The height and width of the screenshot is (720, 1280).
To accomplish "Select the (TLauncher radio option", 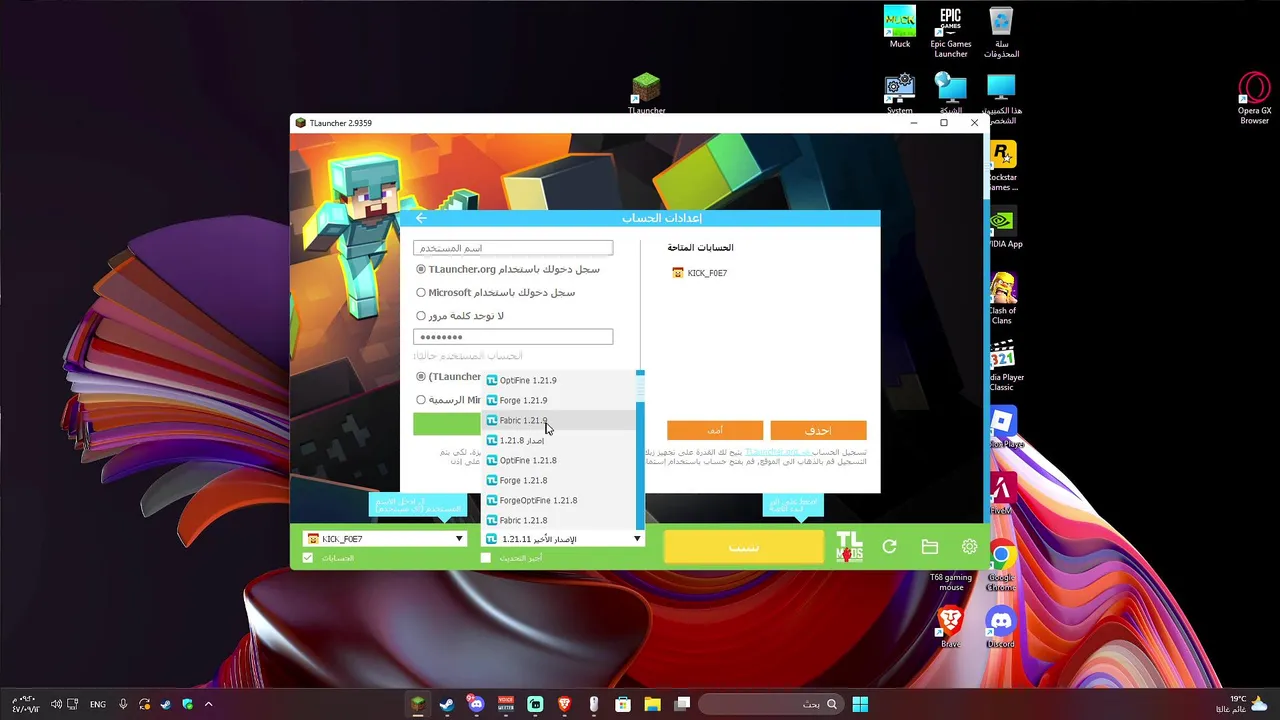I will [x=421, y=377].
